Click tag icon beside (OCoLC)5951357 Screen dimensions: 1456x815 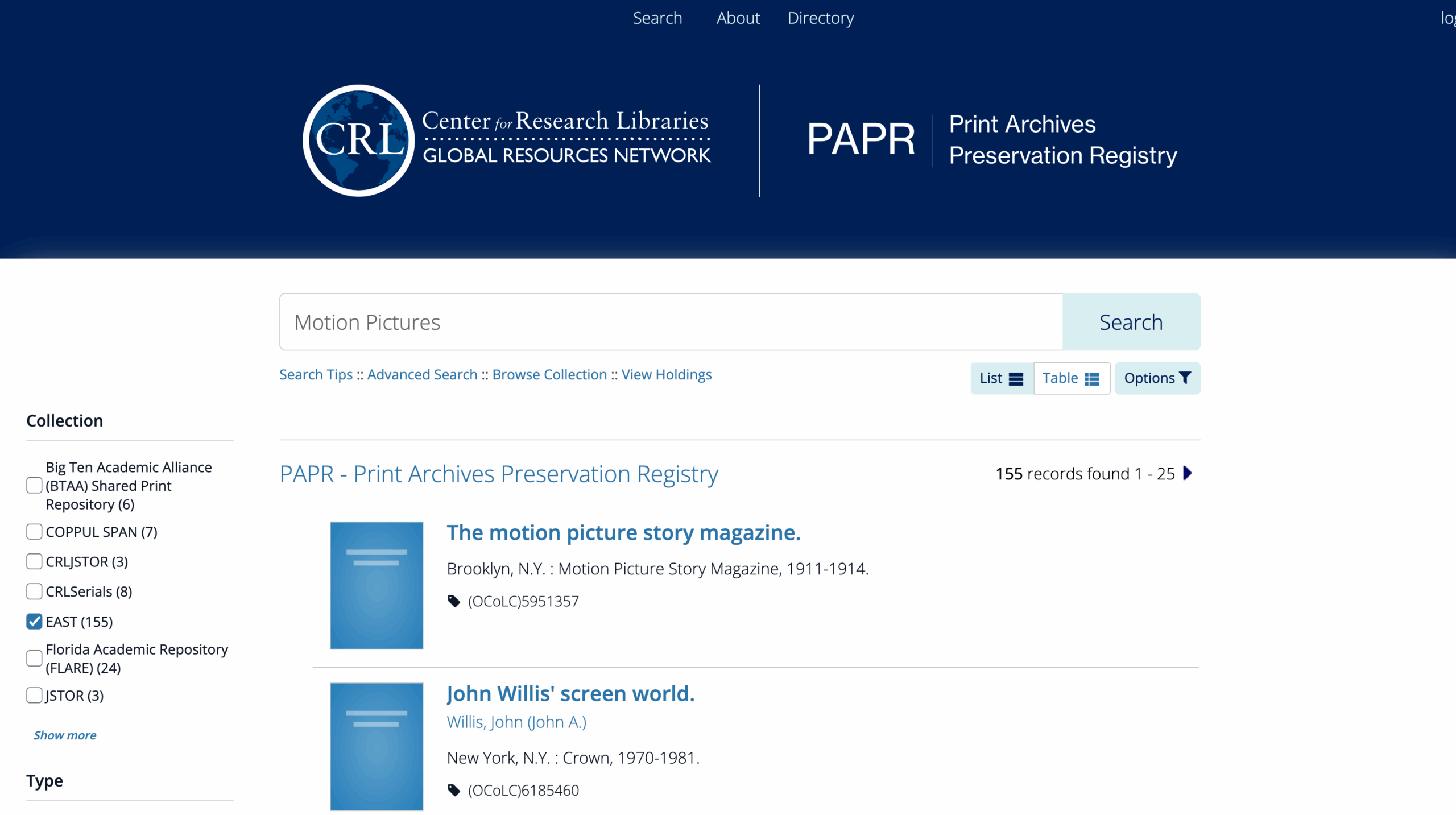click(x=453, y=601)
